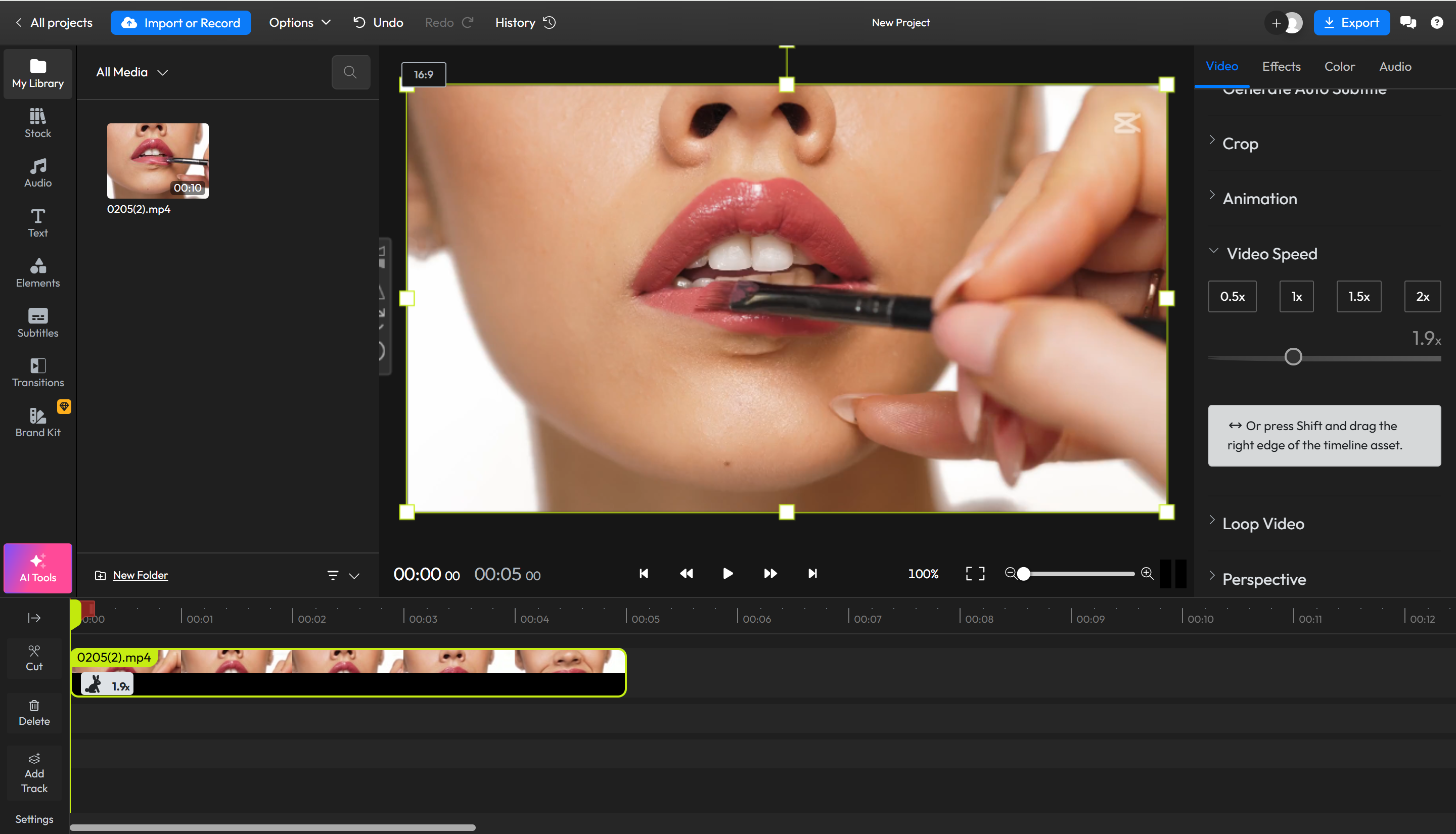This screenshot has width=1456, height=834.
Task: Toggle fullscreen preview
Action: pyautogui.click(x=975, y=573)
